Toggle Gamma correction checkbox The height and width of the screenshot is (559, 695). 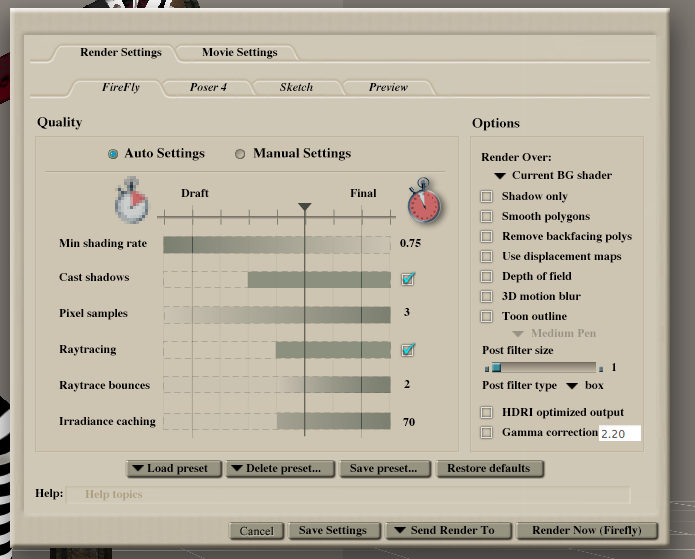(x=487, y=432)
